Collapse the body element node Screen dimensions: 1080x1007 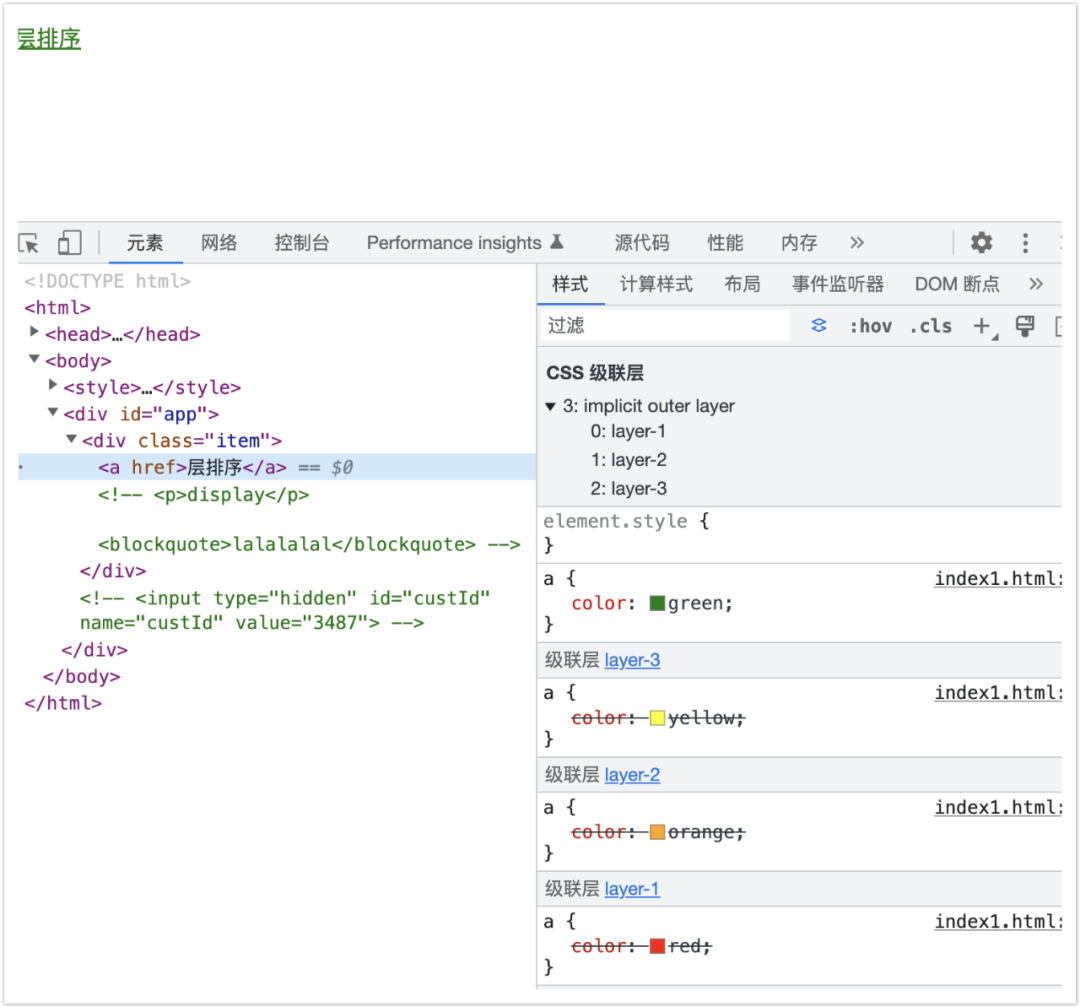34,358
